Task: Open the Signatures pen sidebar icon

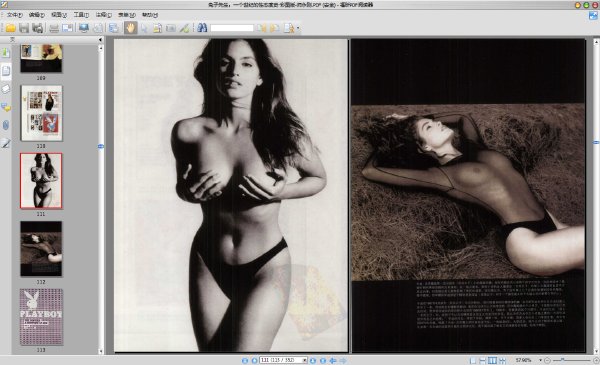Action: point(6,143)
